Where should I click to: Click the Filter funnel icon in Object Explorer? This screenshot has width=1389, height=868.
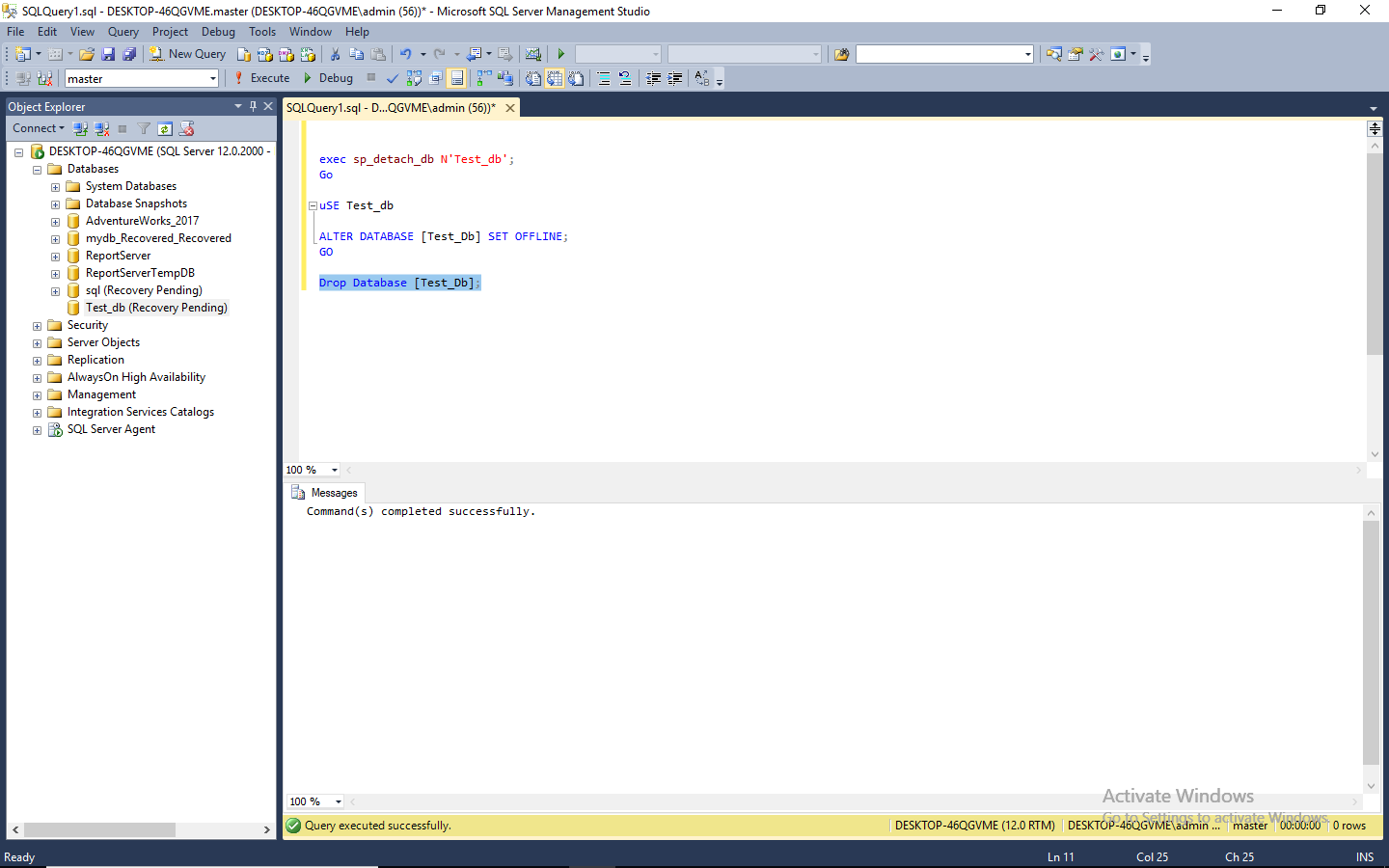coord(144,128)
